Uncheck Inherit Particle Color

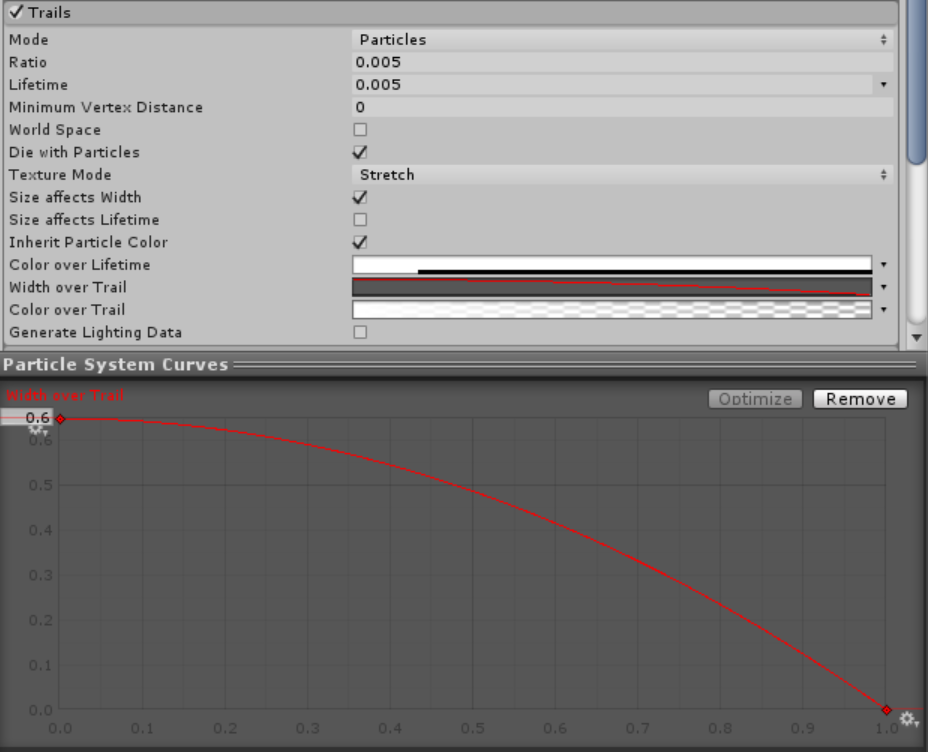coord(360,242)
